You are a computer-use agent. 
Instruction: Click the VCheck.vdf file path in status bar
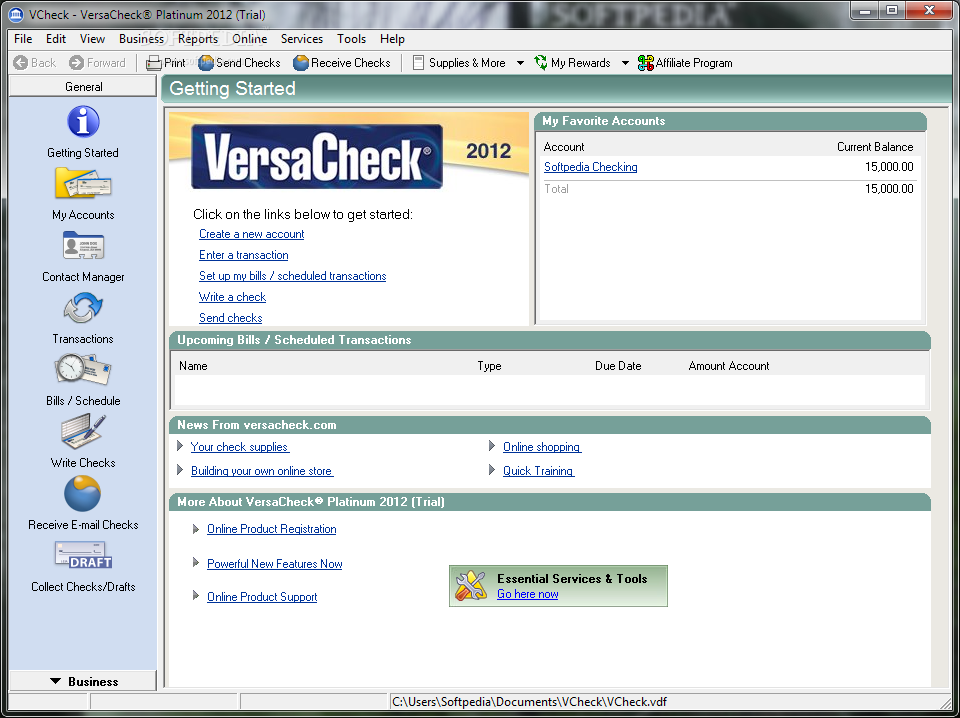[530, 701]
